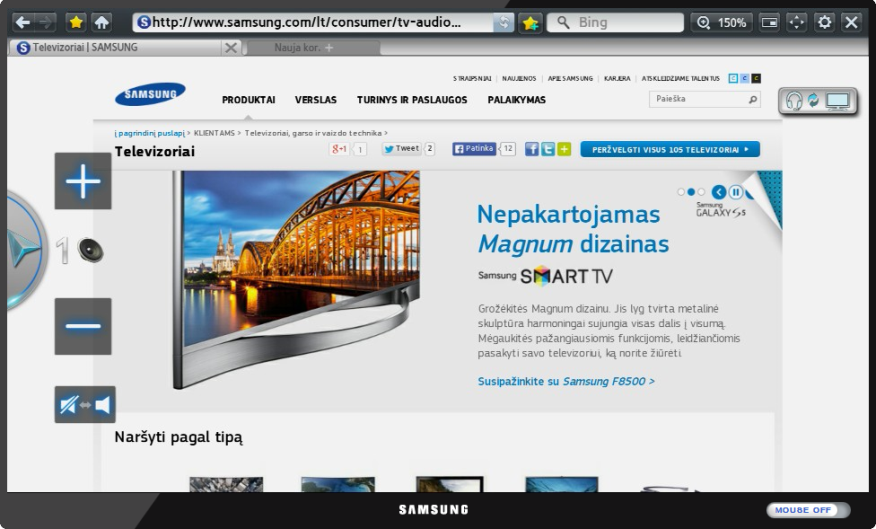The image size is (876, 529).
Task: Click PERŽVELGTI VISUS 105 TELEVIZORIAI button
Action: pos(670,150)
